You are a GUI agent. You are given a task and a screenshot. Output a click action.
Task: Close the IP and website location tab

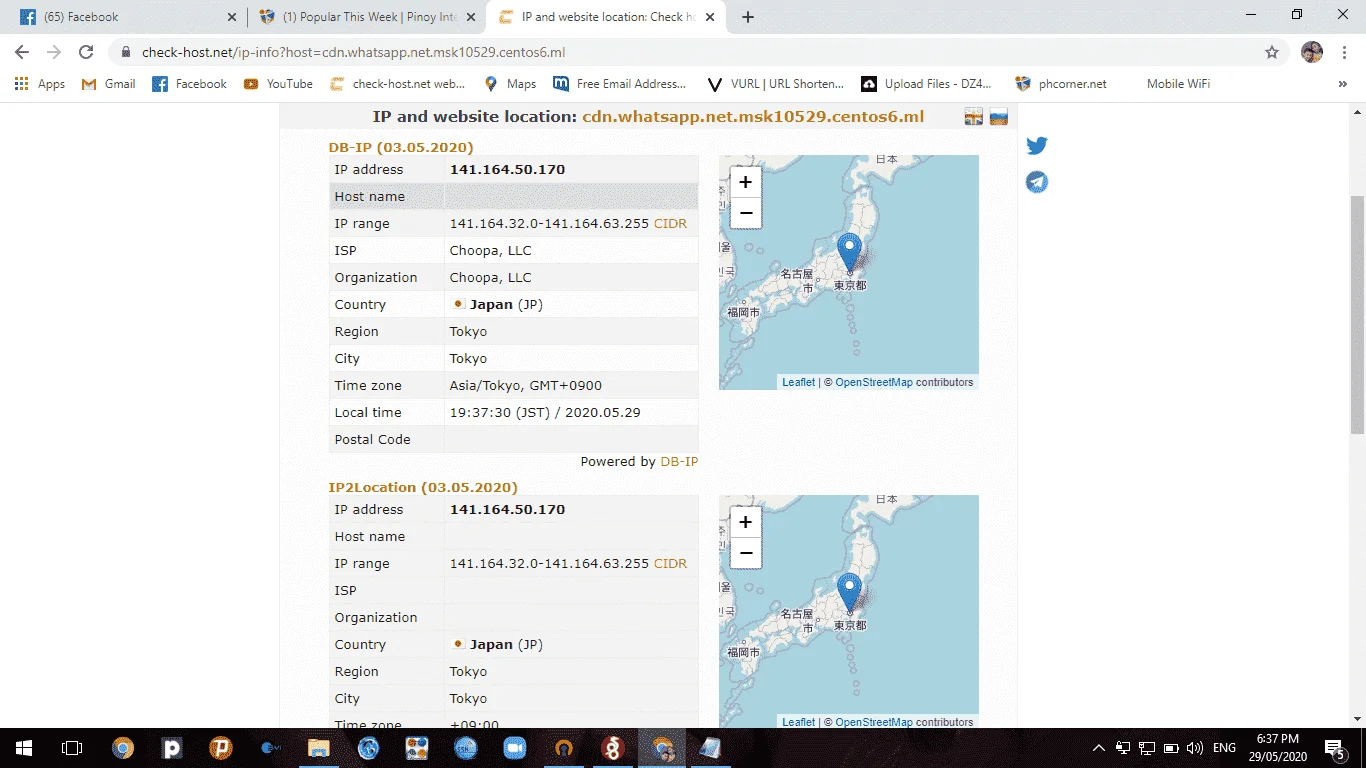711,17
